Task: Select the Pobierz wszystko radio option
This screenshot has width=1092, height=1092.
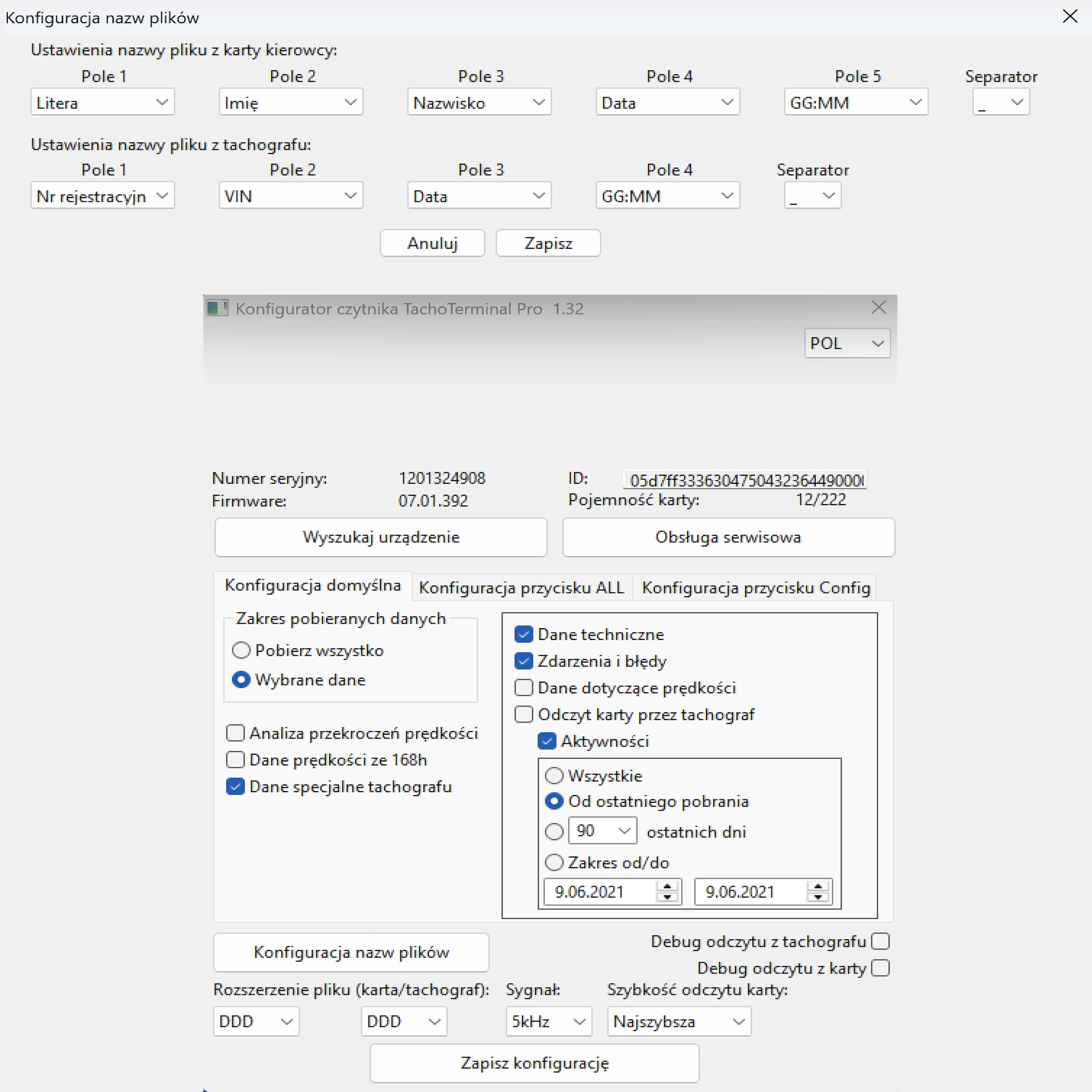Action: pyautogui.click(x=241, y=650)
